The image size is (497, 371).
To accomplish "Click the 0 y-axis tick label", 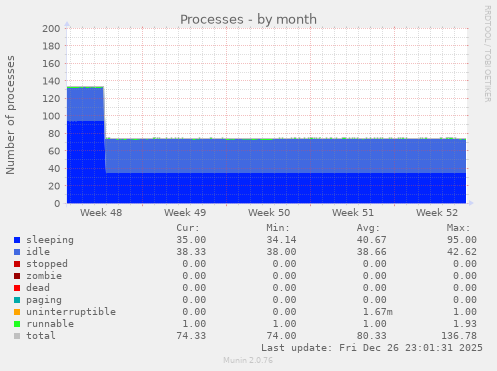I will pyautogui.click(x=57, y=203).
